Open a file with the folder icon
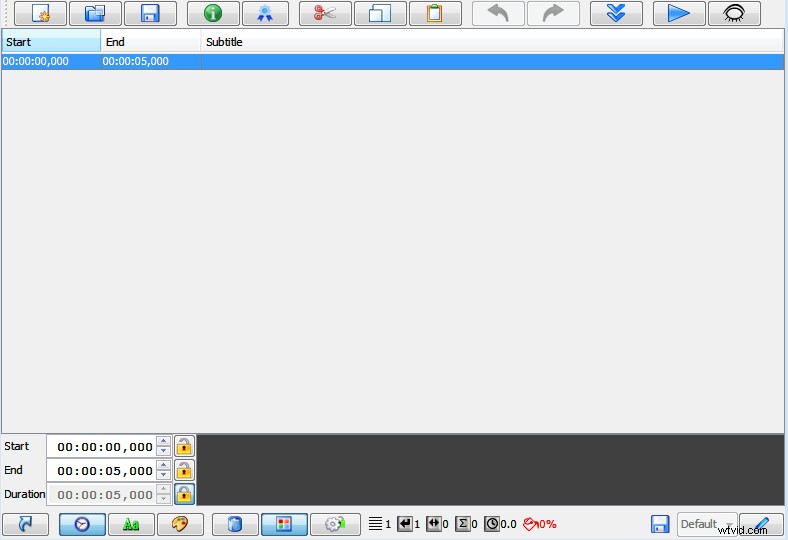This screenshot has width=788, height=540. coord(95,14)
